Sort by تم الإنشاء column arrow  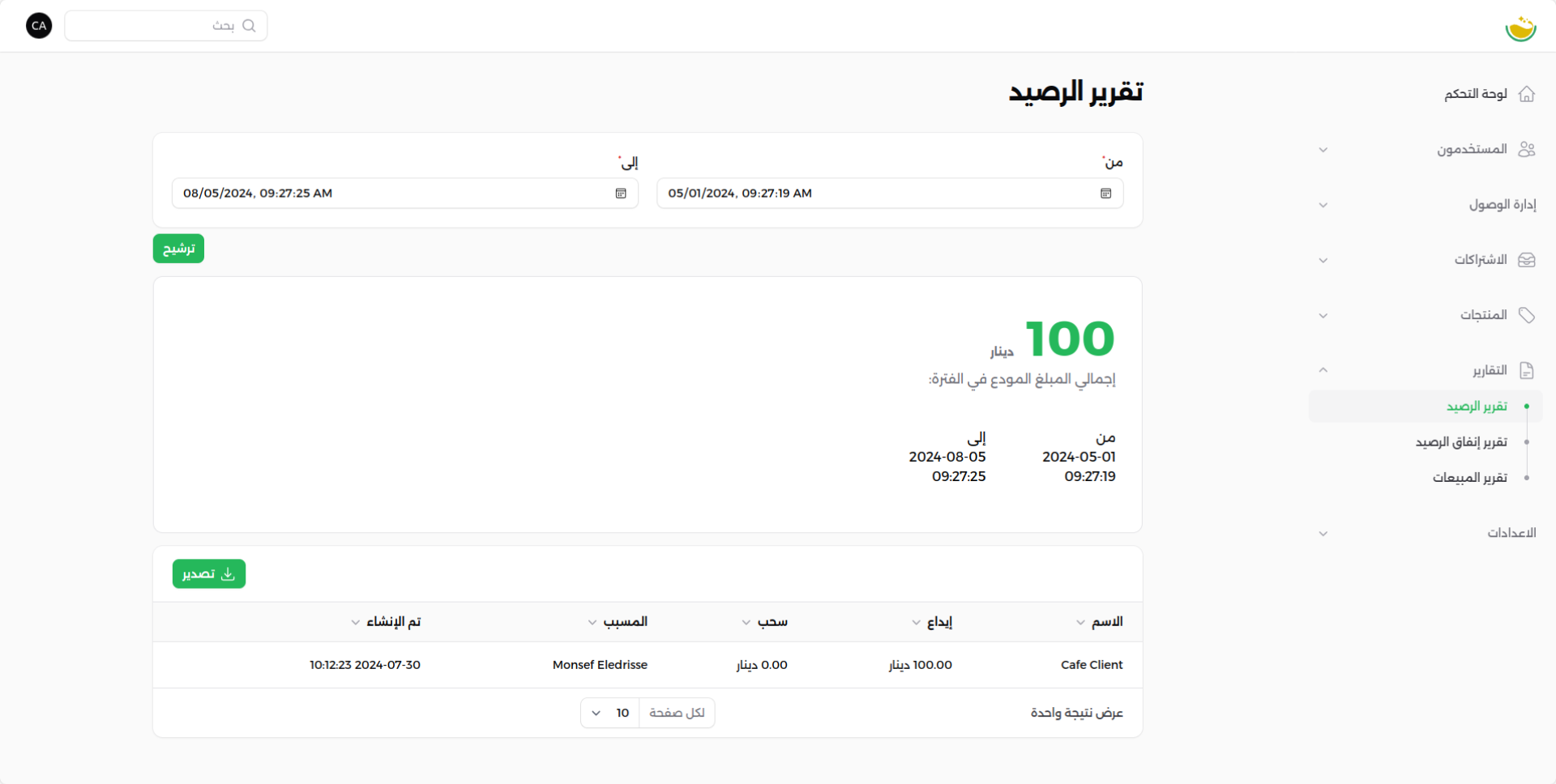tap(355, 622)
